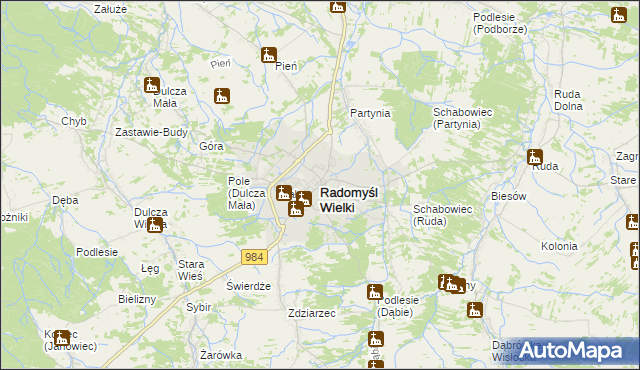Click the Pień label next to church
The image size is (640, 370).
[286, 66]
